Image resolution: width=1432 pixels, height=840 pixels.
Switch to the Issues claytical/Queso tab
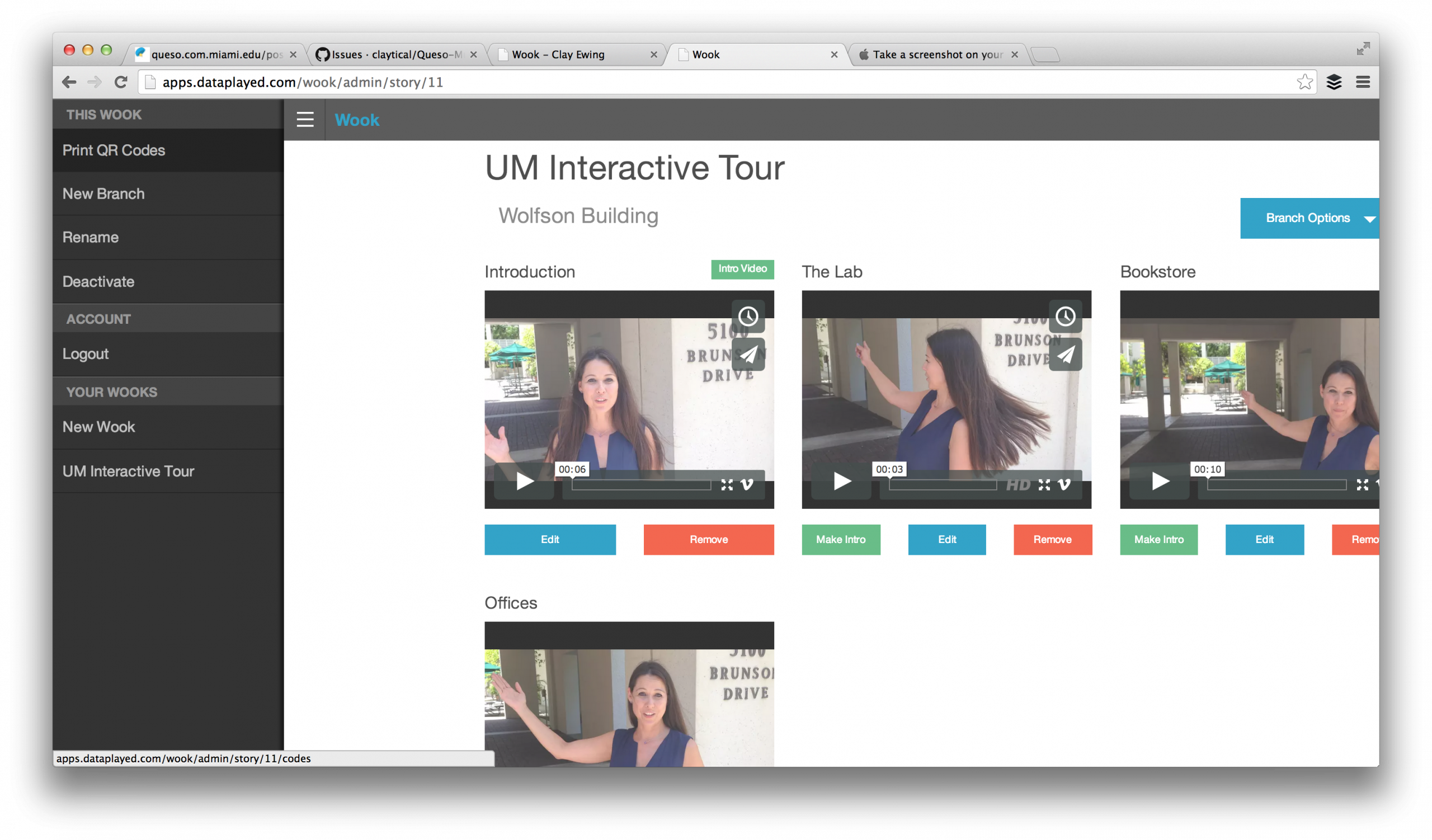(396, 54)
